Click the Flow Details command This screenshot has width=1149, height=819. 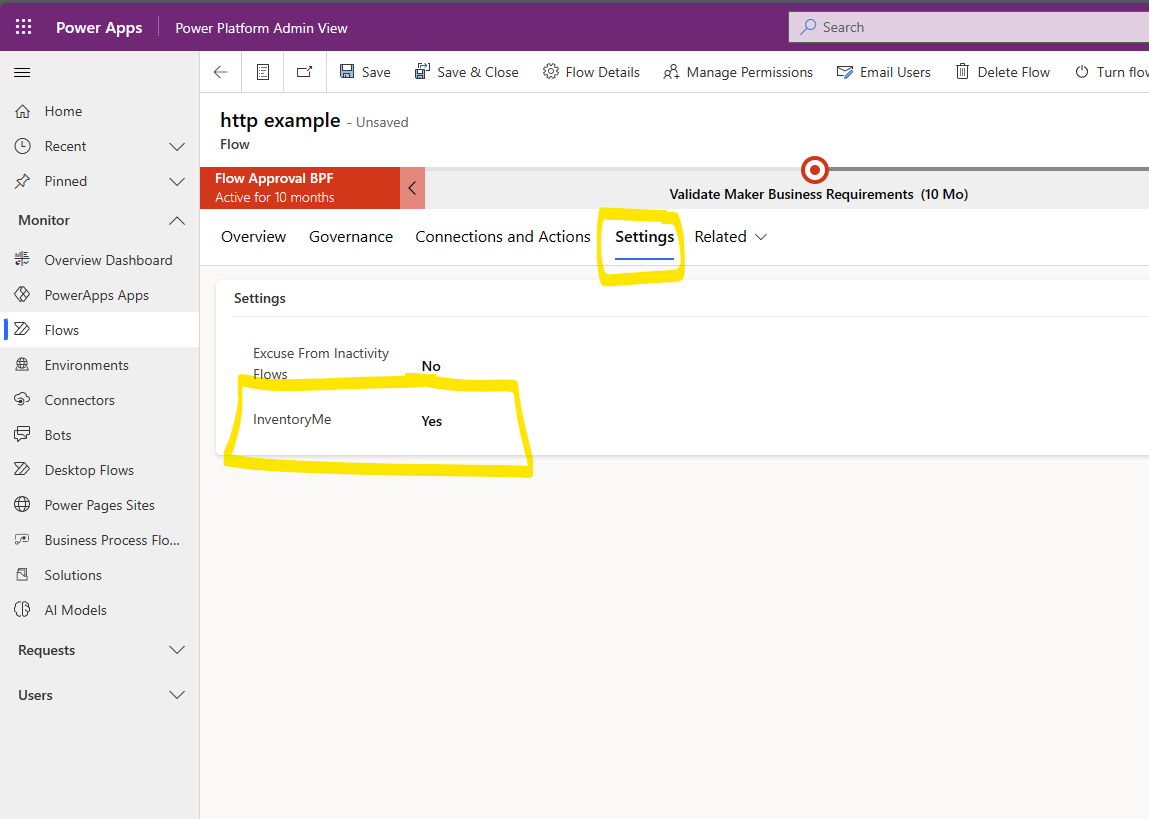[x=591, y=72]
